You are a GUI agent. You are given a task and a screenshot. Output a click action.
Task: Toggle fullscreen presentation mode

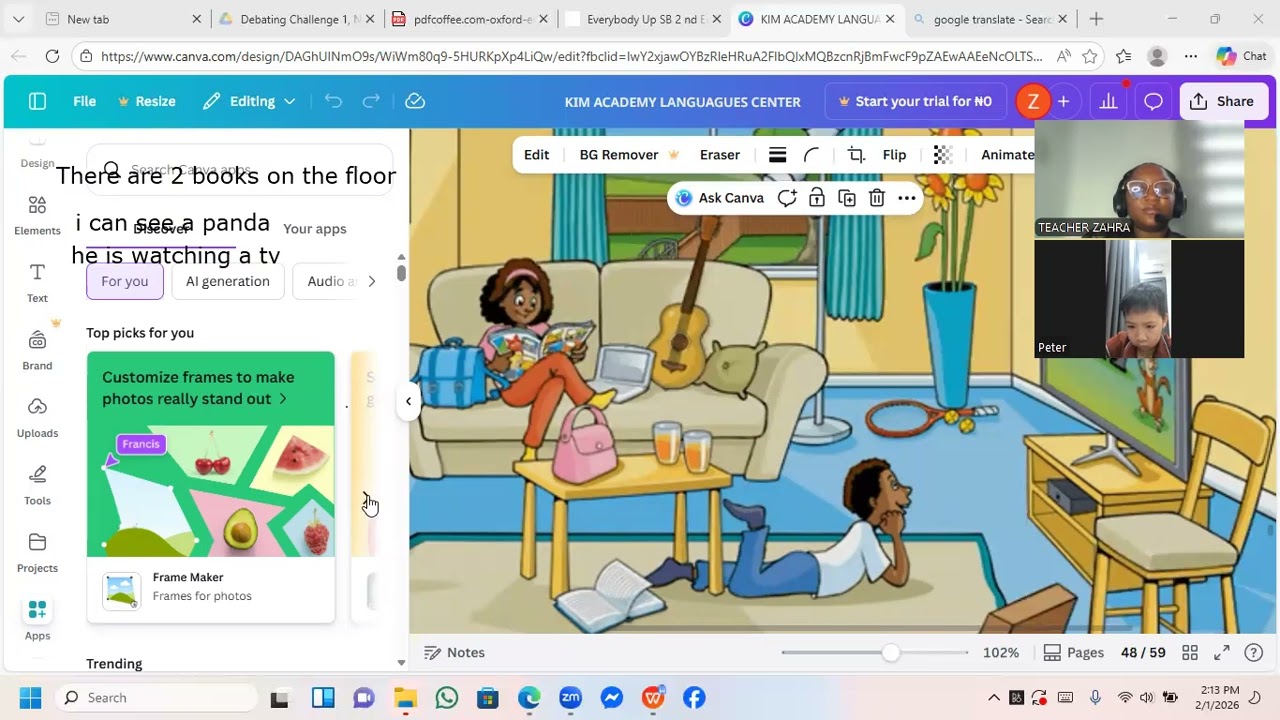(x=1222, y=653)
